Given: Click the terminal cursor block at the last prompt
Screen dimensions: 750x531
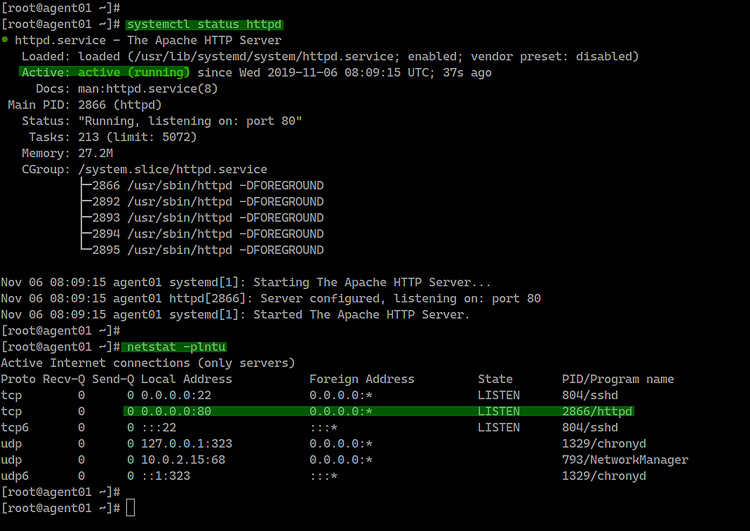Looking at the screenshot, I should pyautogui.click(x=130, y=508).
